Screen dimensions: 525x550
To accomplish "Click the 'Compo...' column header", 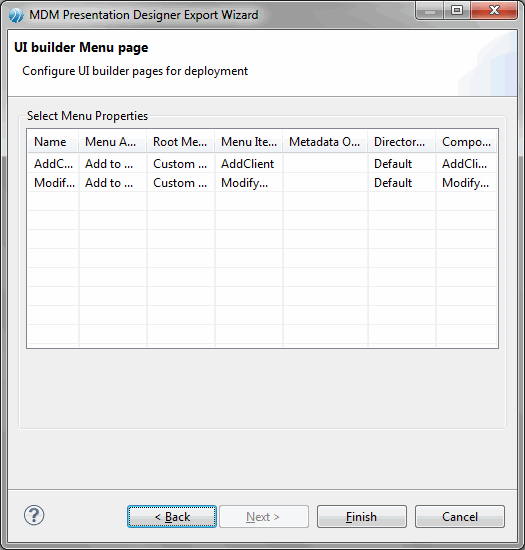I will click(x=466, y=142).
